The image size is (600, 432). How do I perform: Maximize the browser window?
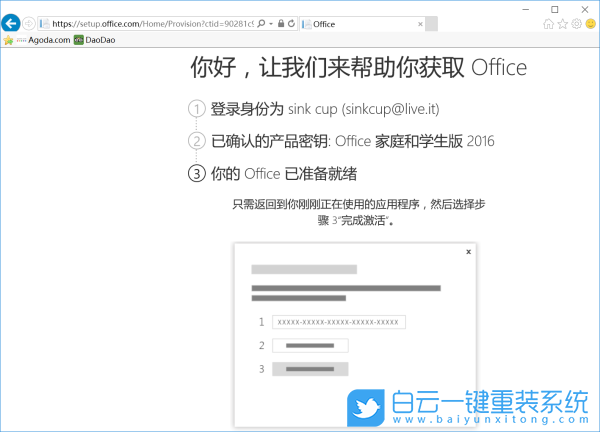coord(554,9)
